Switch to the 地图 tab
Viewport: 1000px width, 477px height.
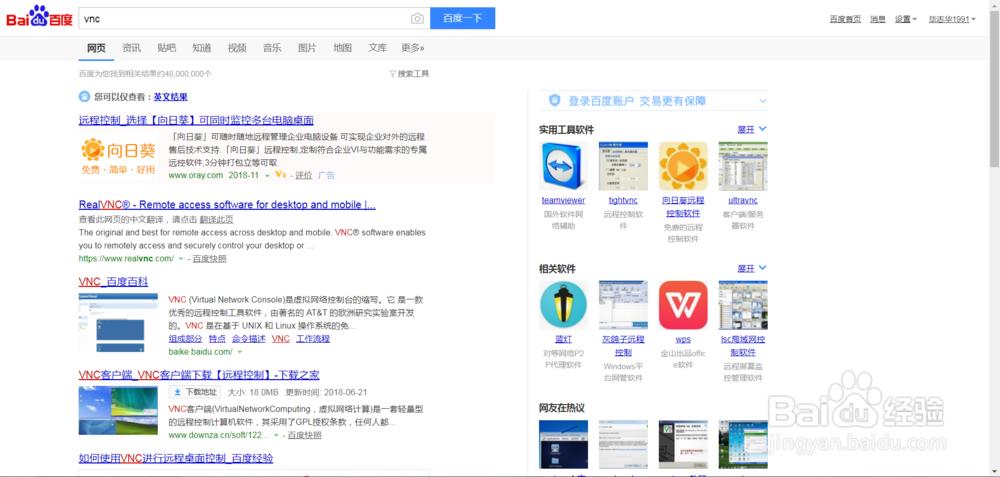pyautogui.click(x=342, y=48)
